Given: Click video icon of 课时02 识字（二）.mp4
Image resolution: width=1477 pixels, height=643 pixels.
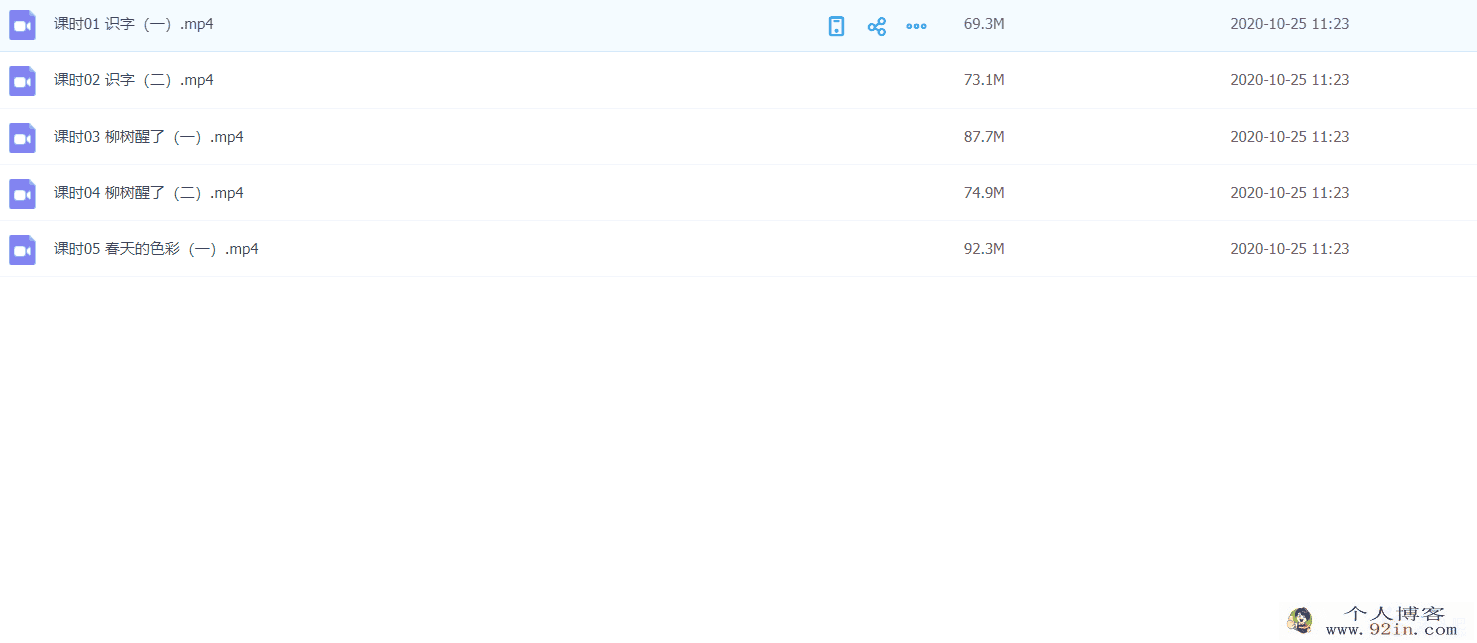Looking at the screenshot, I should coord(22,81).
